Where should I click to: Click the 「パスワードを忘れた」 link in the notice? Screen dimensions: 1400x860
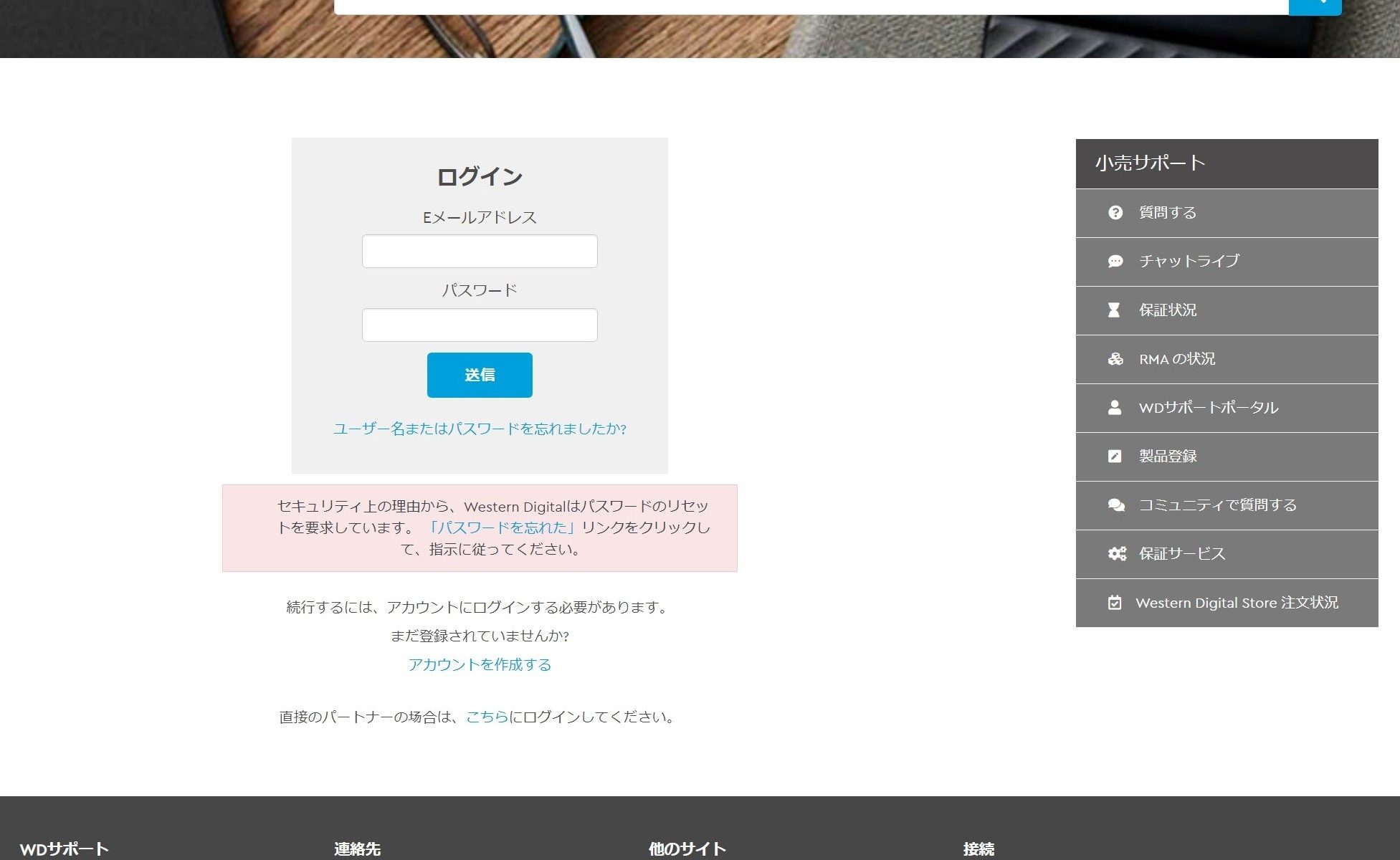point(503,527)
